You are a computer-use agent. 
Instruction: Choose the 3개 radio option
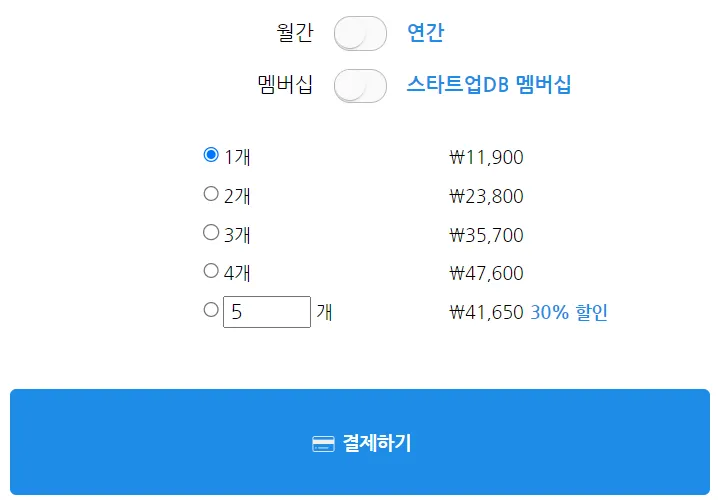211,232
